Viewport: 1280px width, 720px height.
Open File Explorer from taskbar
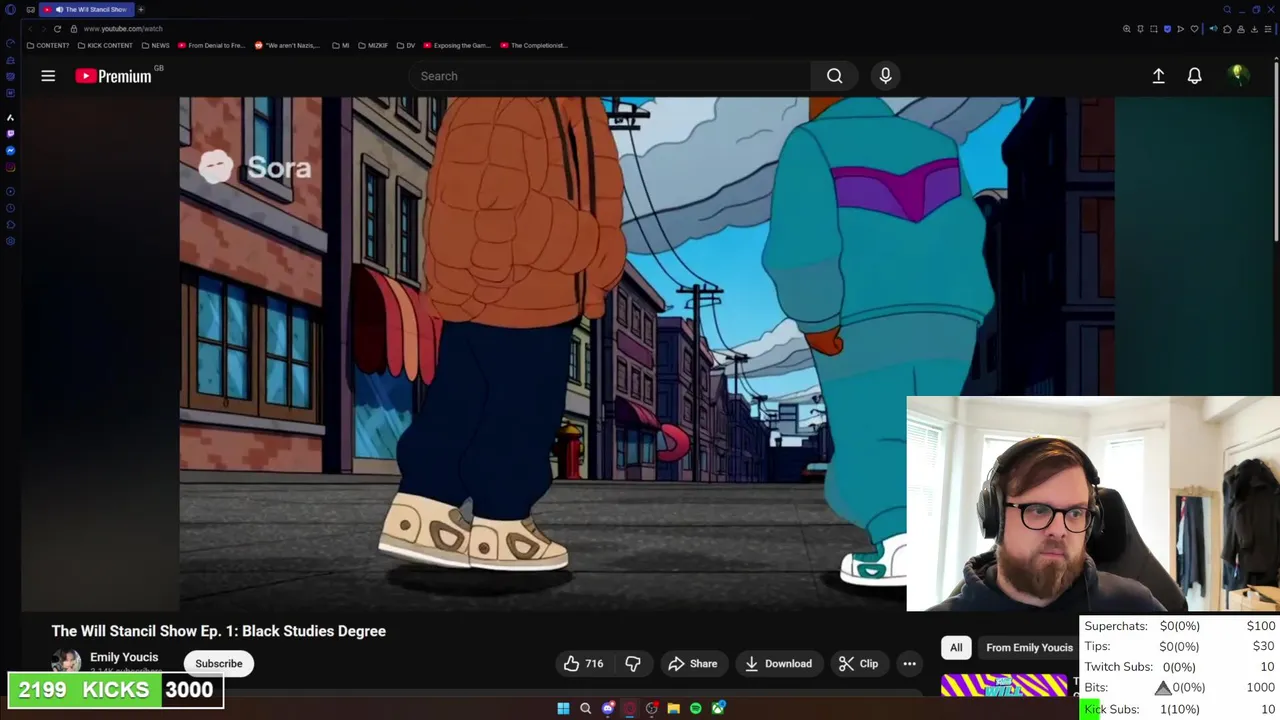point(673,709)
